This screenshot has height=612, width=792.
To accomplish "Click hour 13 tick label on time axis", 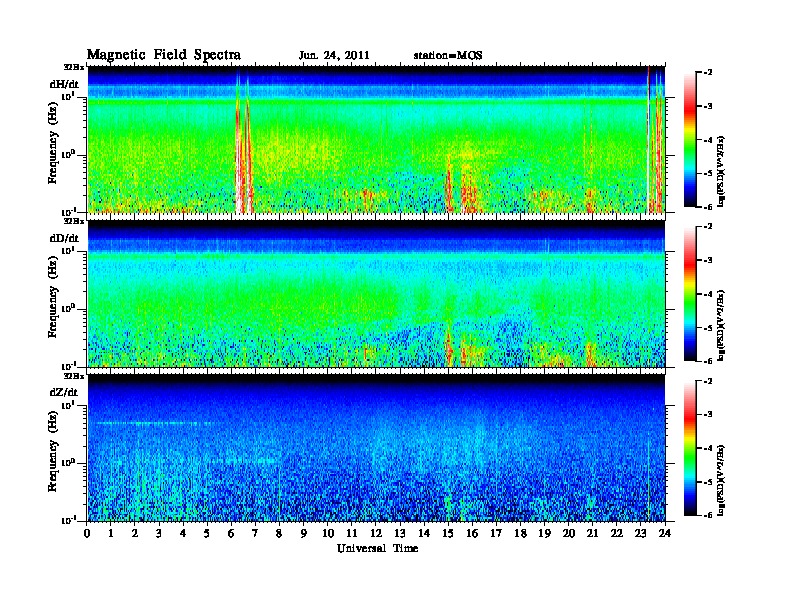I will (400, 533).
